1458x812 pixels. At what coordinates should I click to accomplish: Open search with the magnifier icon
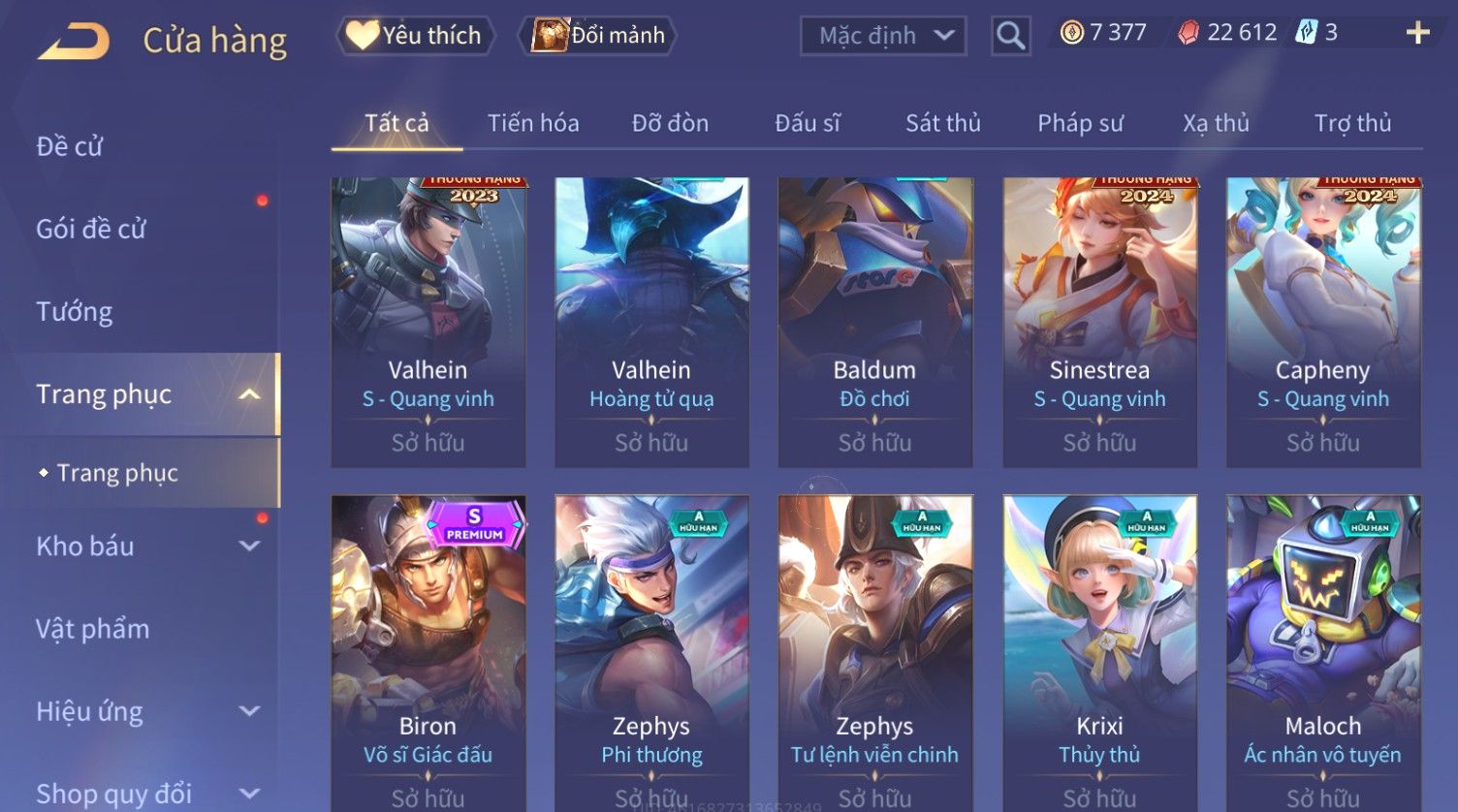pos(1010,36)
